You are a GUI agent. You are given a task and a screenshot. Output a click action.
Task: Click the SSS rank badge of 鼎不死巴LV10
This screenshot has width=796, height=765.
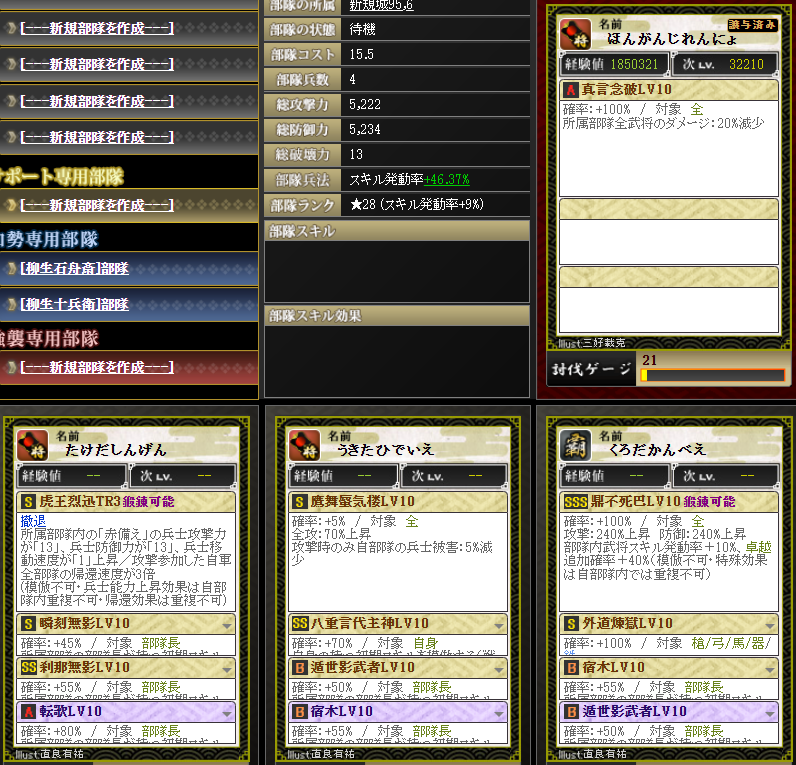point(575,502)
